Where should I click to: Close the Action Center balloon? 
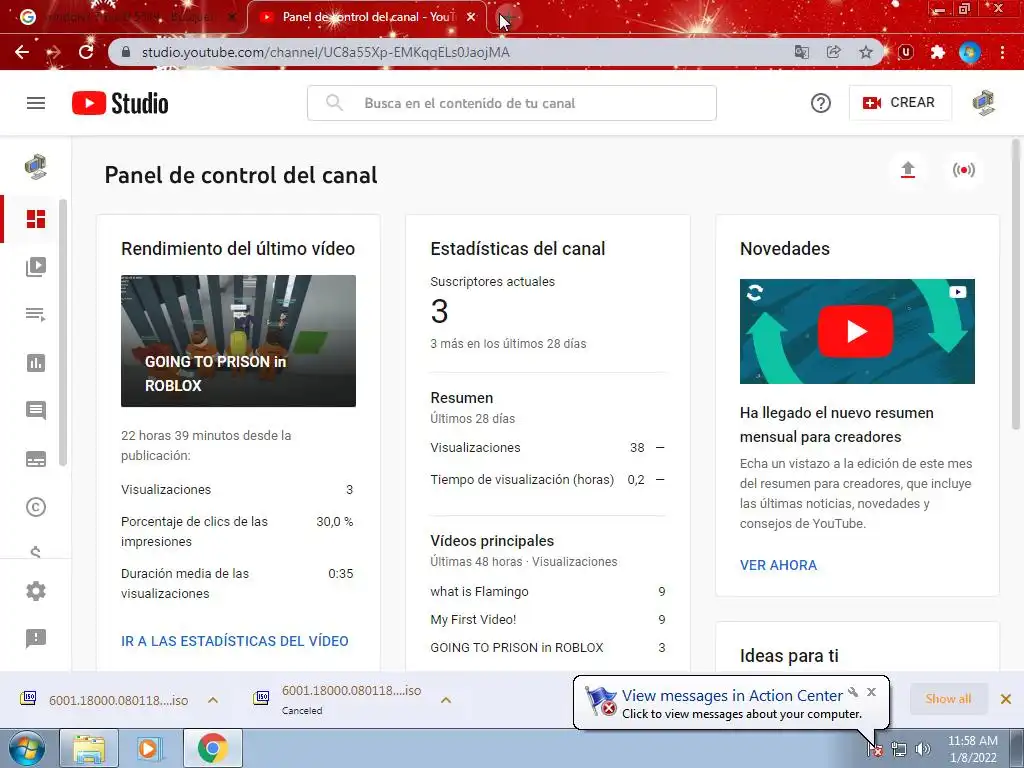871,692
